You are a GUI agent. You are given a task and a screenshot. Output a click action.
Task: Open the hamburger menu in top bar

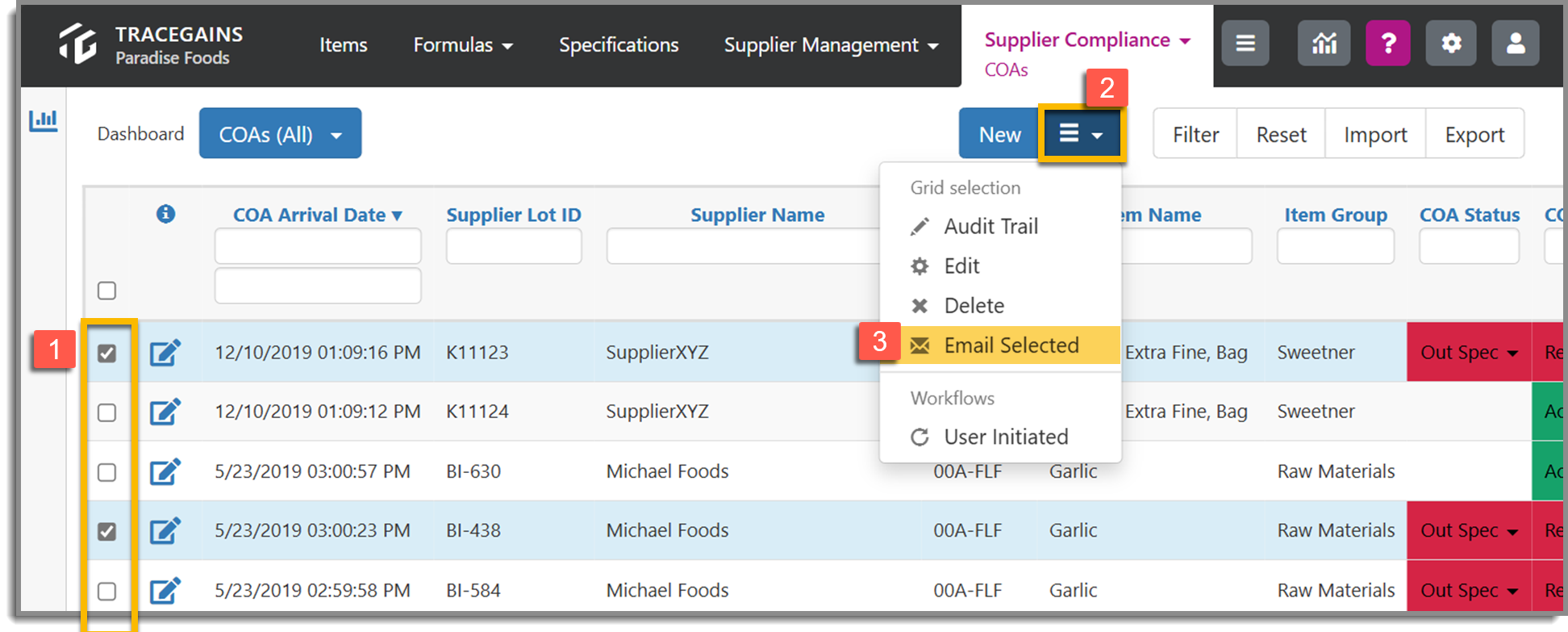pos(1245,43)
